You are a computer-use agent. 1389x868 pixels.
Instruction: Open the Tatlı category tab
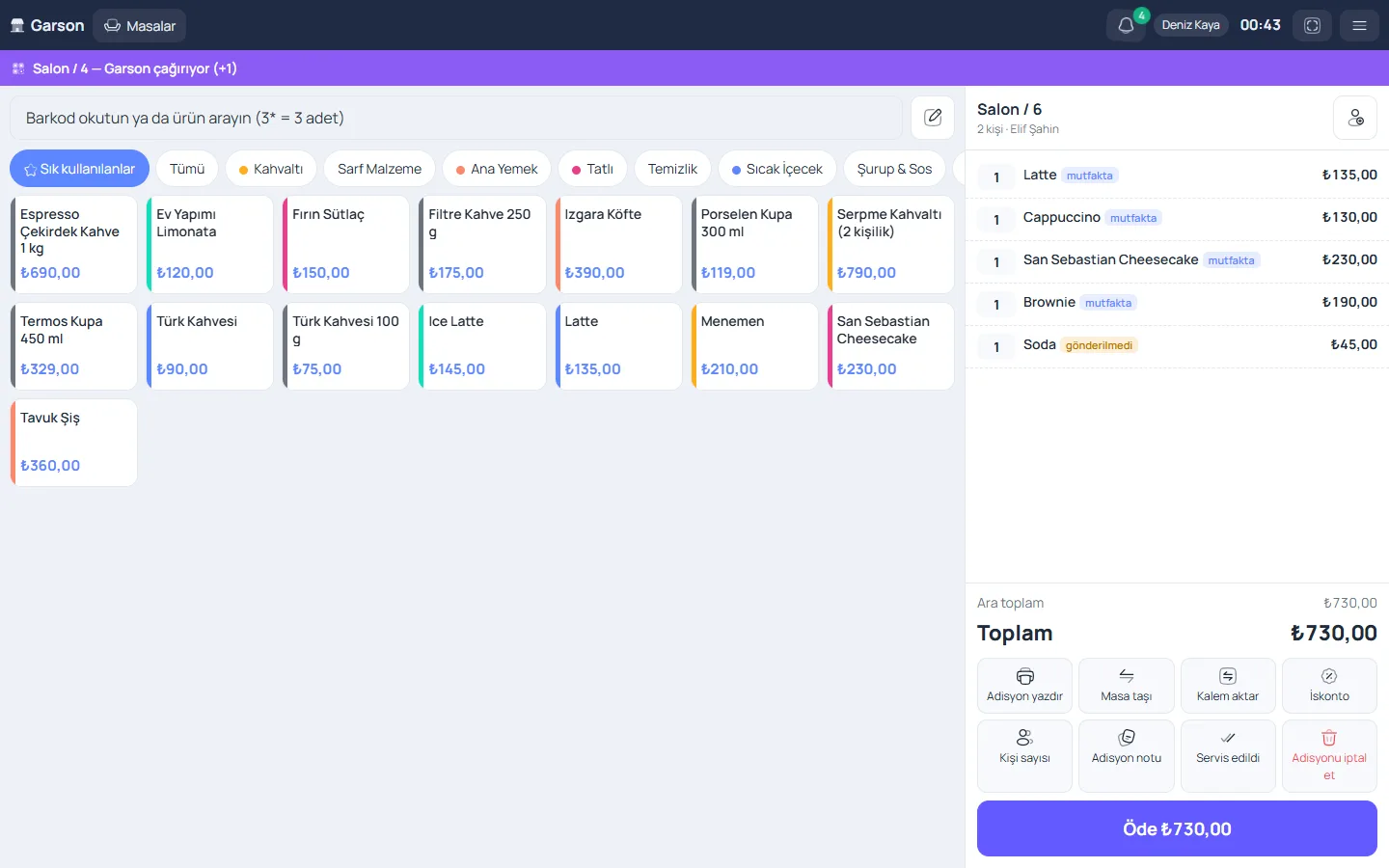(x=592, y=169)
